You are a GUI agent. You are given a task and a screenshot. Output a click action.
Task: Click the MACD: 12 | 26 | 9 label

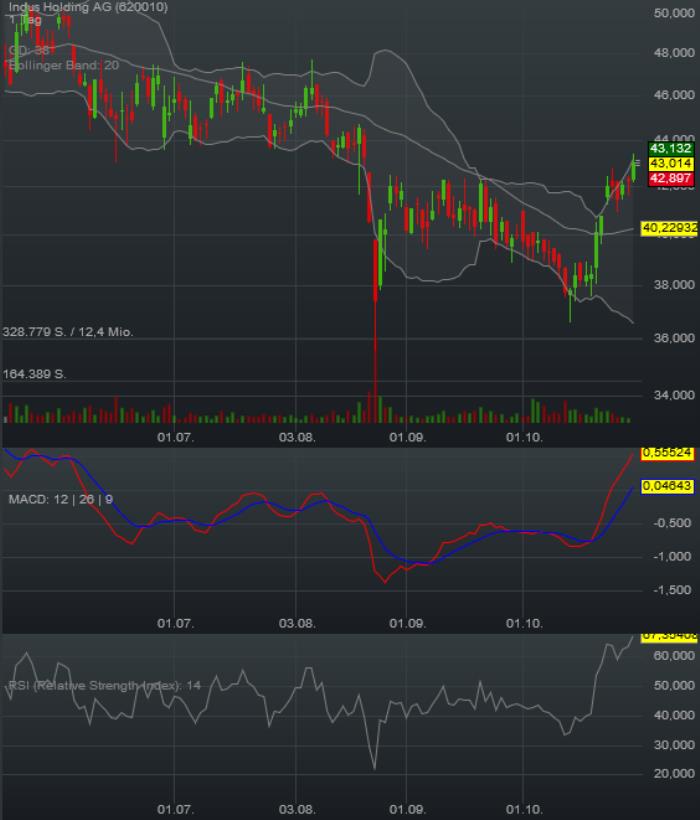(61, 498)
